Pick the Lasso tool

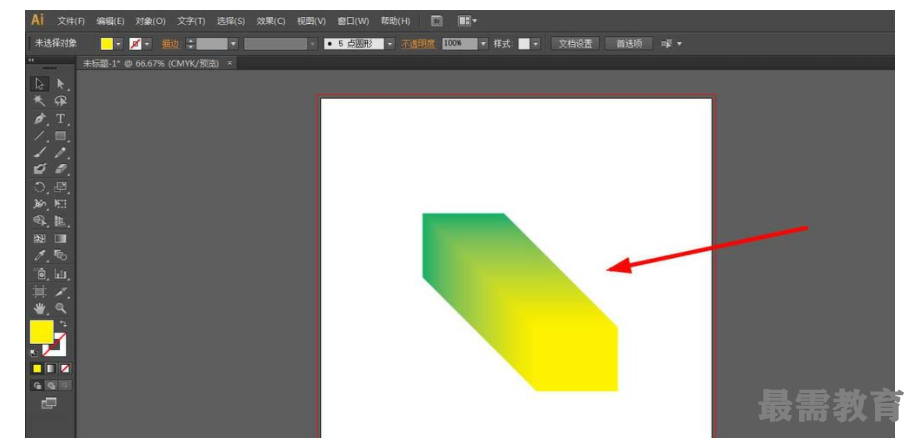[61, 101]
